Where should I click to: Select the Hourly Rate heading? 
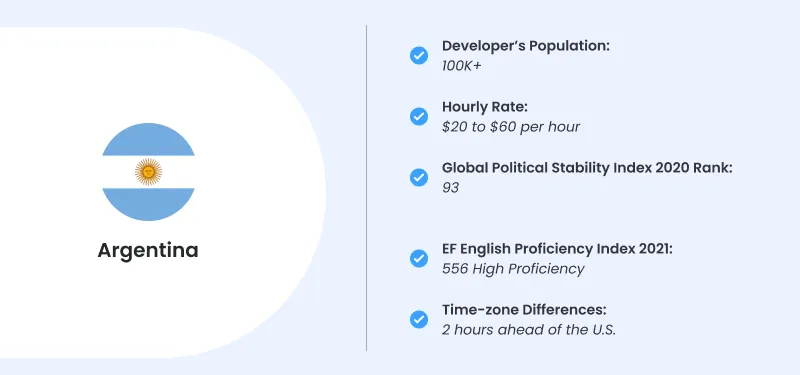click(485, 107)
